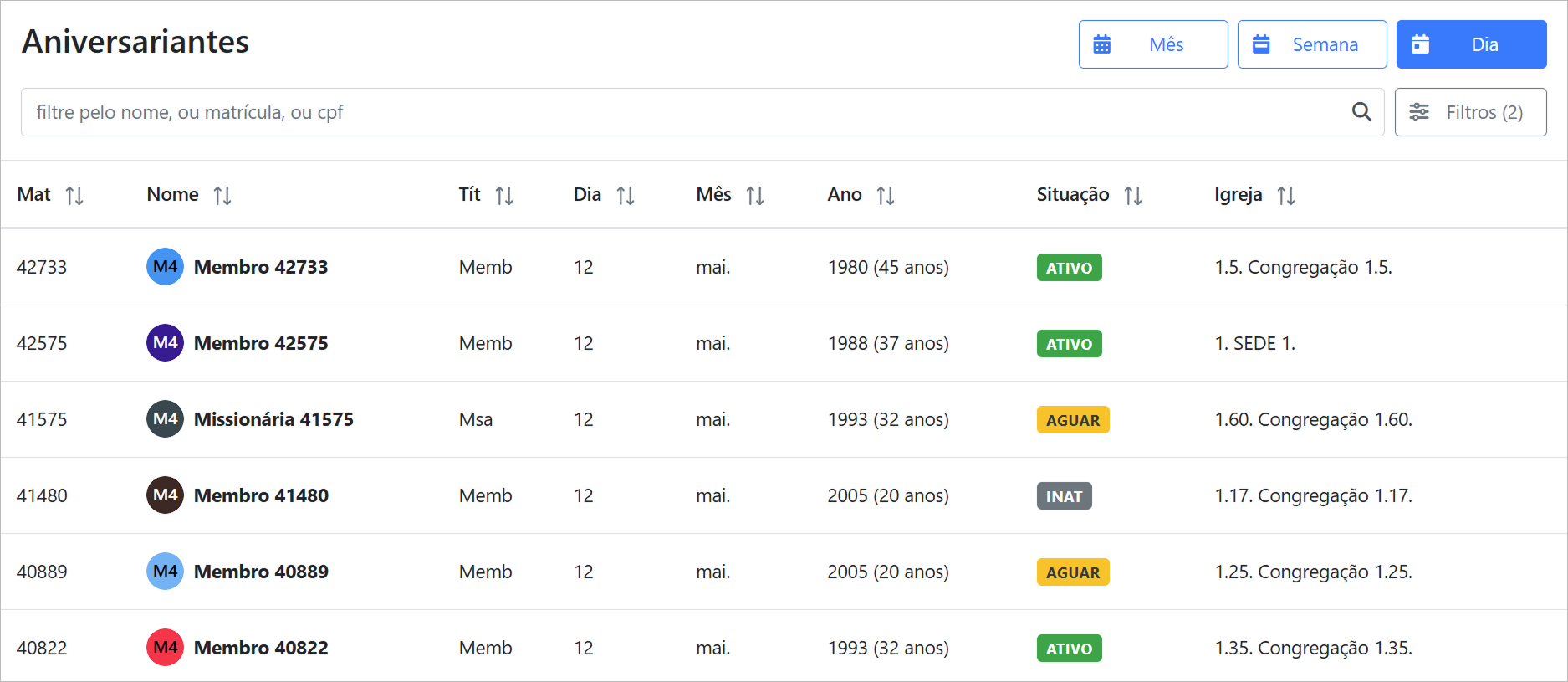The height and width of the screenshot is (682, 1568).
Task: Click the name/matrícula/cpf filter field
Action: click(x=686, y=112)
